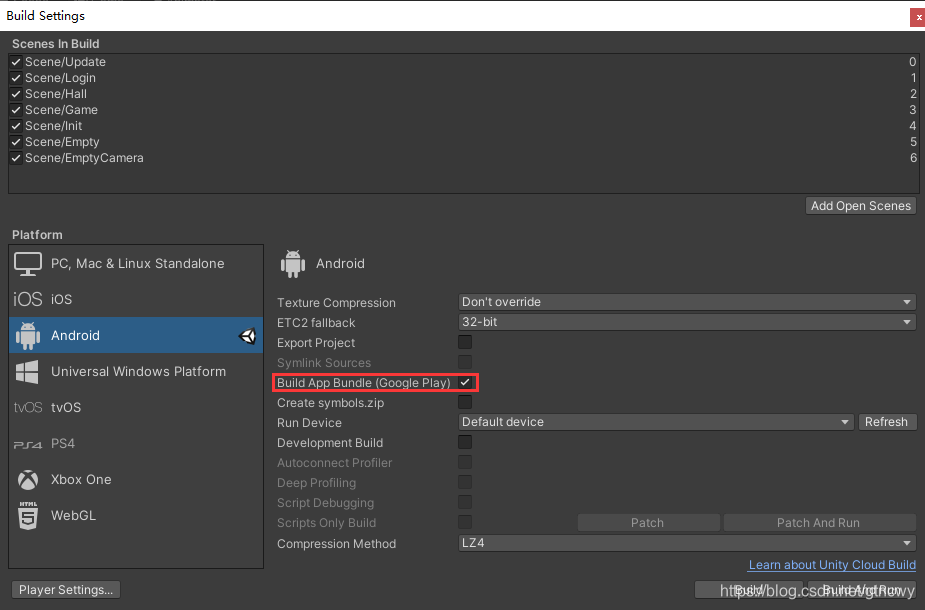Click the Build button
The height and width of the screenshot is (610, 925).
pyautogui.click(x=749, y=590)
